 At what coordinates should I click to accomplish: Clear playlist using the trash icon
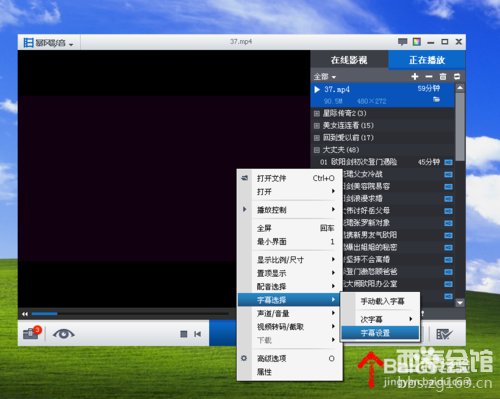tap(443, 76)
